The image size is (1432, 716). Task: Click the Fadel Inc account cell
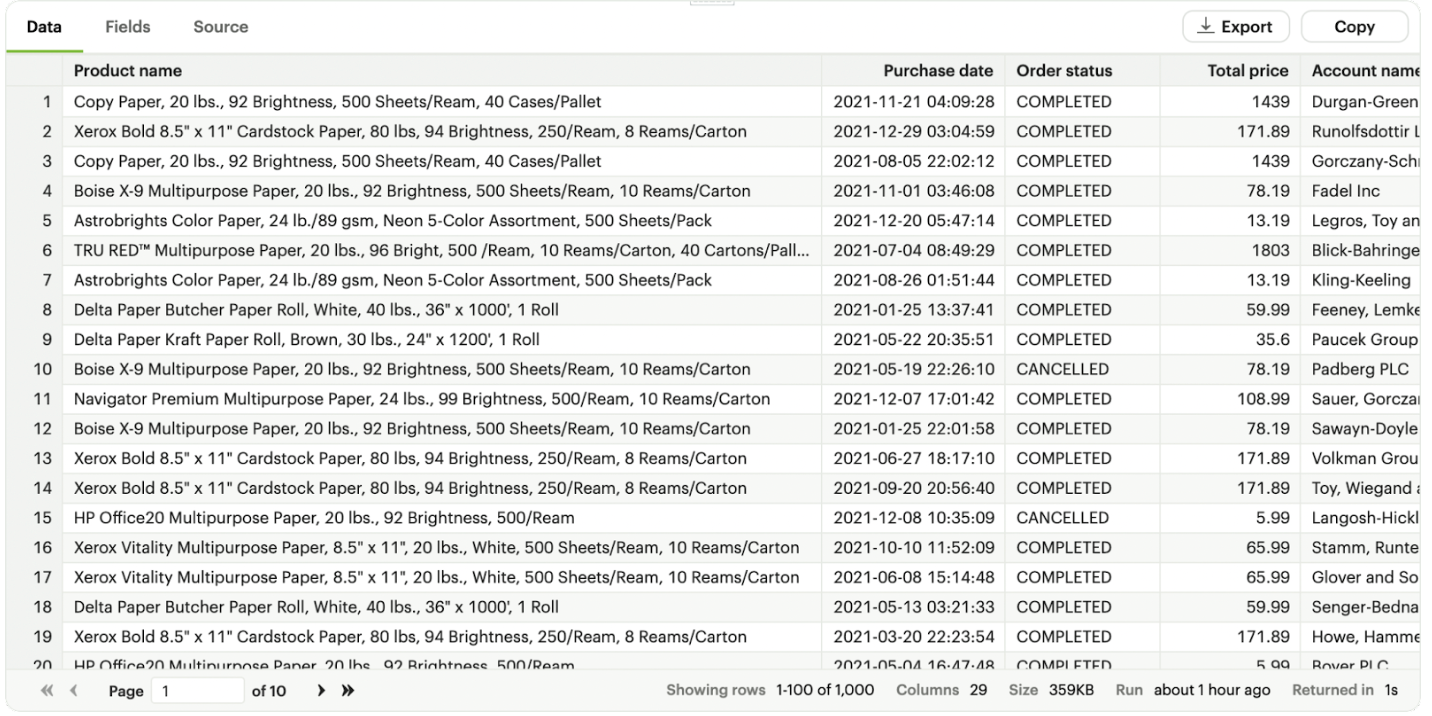click(1360, 190)
